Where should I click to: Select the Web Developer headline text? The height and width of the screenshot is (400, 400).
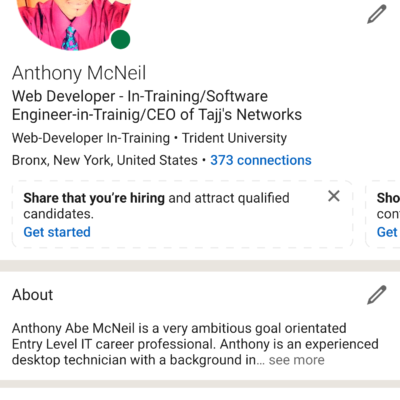pos(157,105)
